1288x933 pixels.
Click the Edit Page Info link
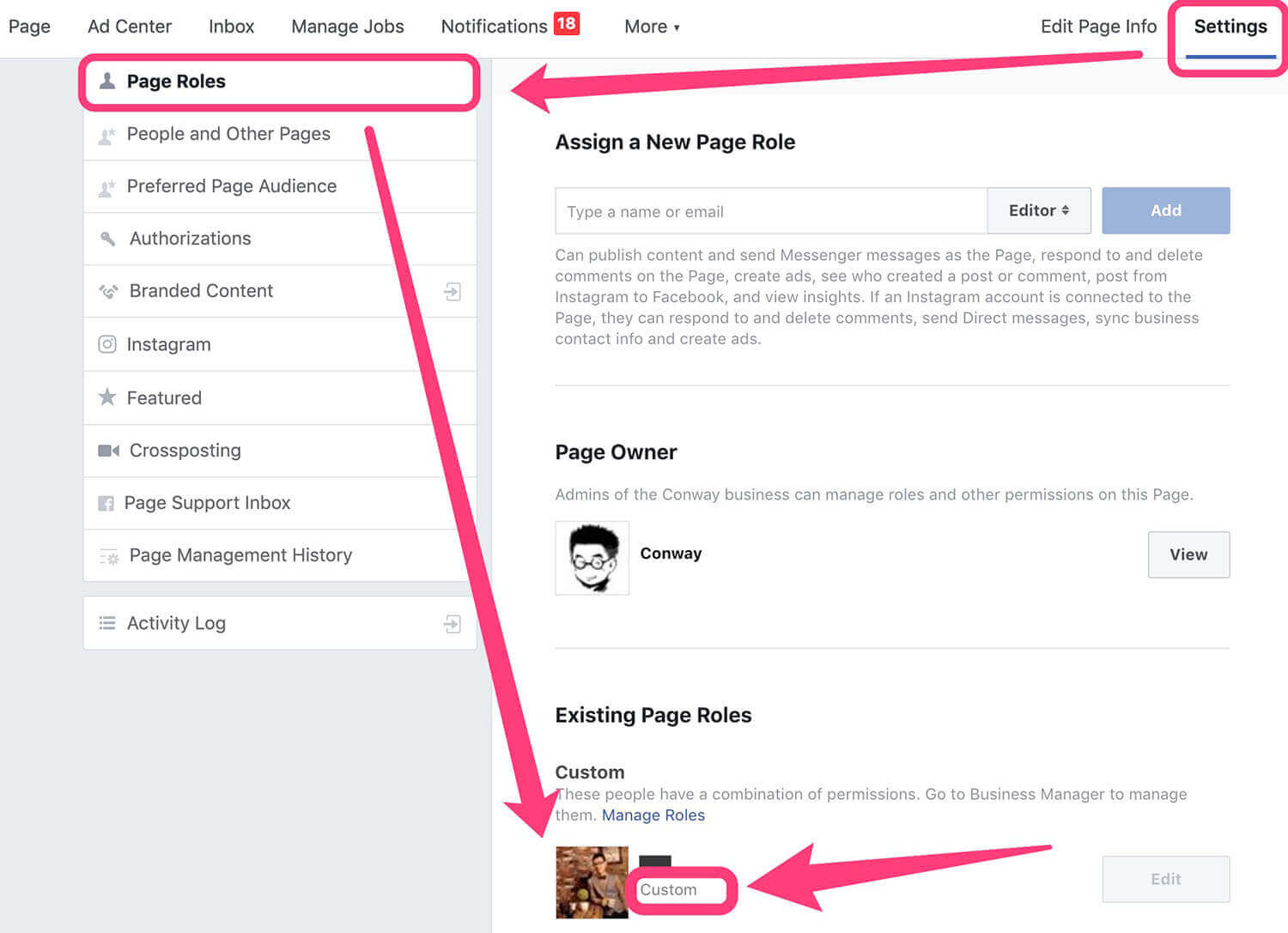pyautogui.click(x=1098, y=27)
